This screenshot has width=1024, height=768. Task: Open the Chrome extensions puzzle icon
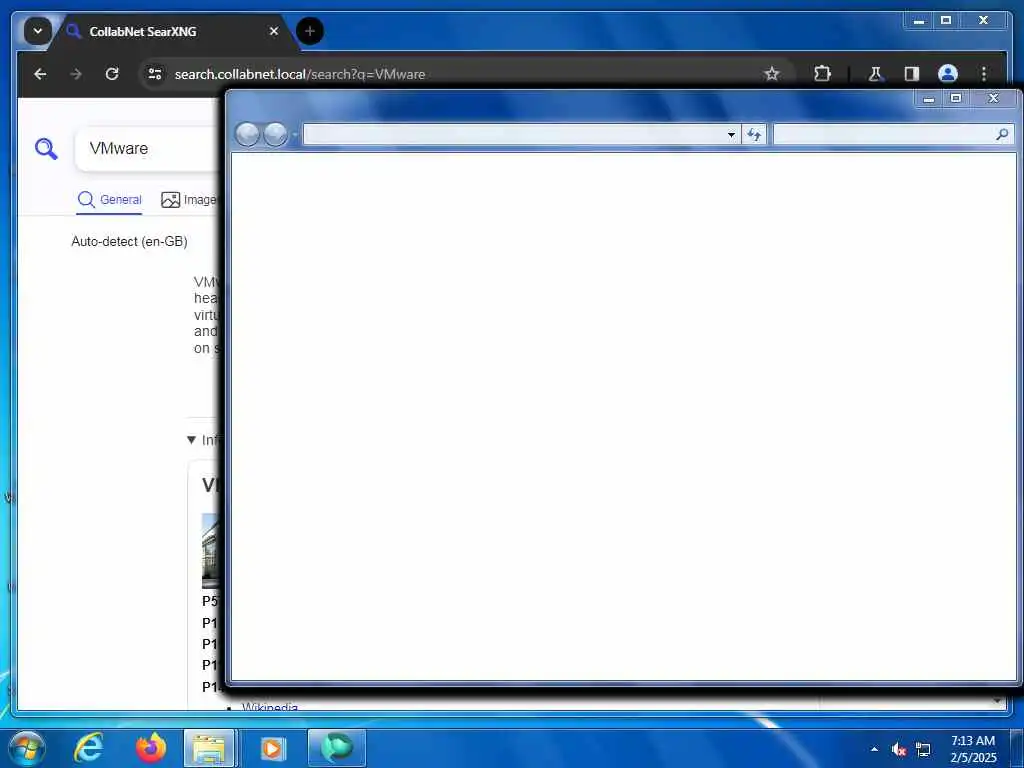pyautogui.click(x=822, y=74)
